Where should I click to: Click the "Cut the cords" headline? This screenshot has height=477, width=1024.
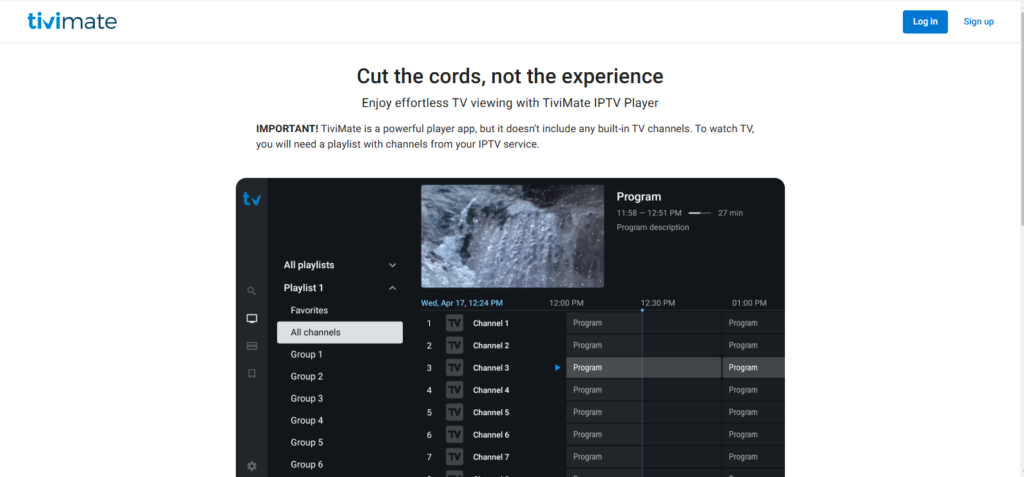(510, 76)
